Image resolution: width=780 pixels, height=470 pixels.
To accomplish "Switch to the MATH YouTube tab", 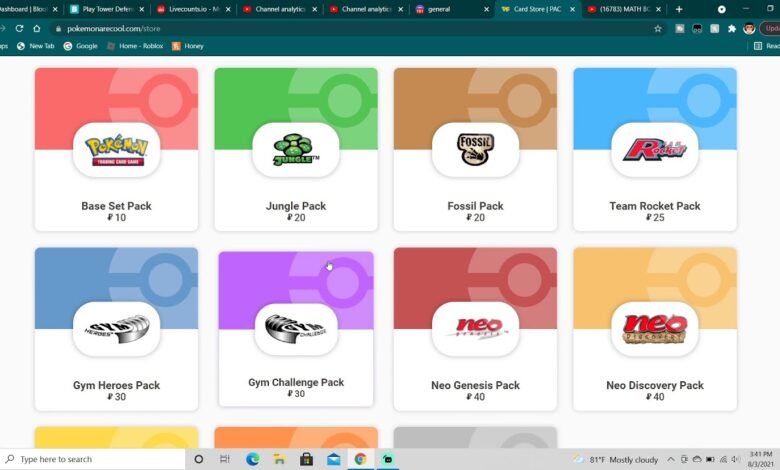I will [625, 9].
